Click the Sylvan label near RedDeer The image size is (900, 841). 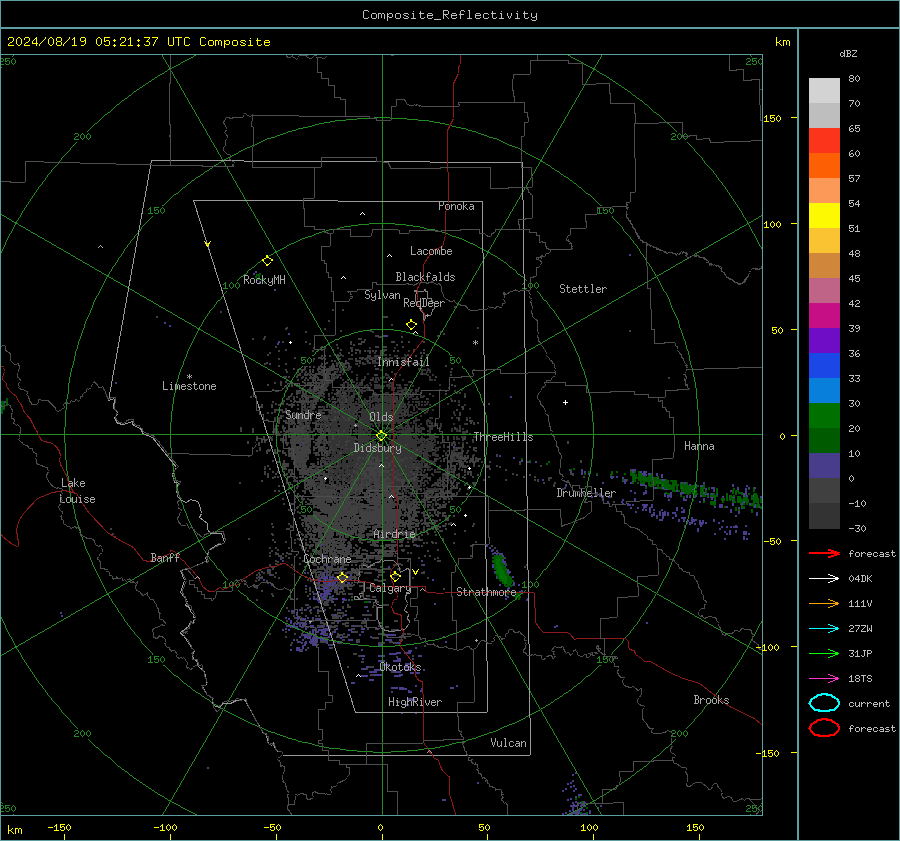pos(382,295)
